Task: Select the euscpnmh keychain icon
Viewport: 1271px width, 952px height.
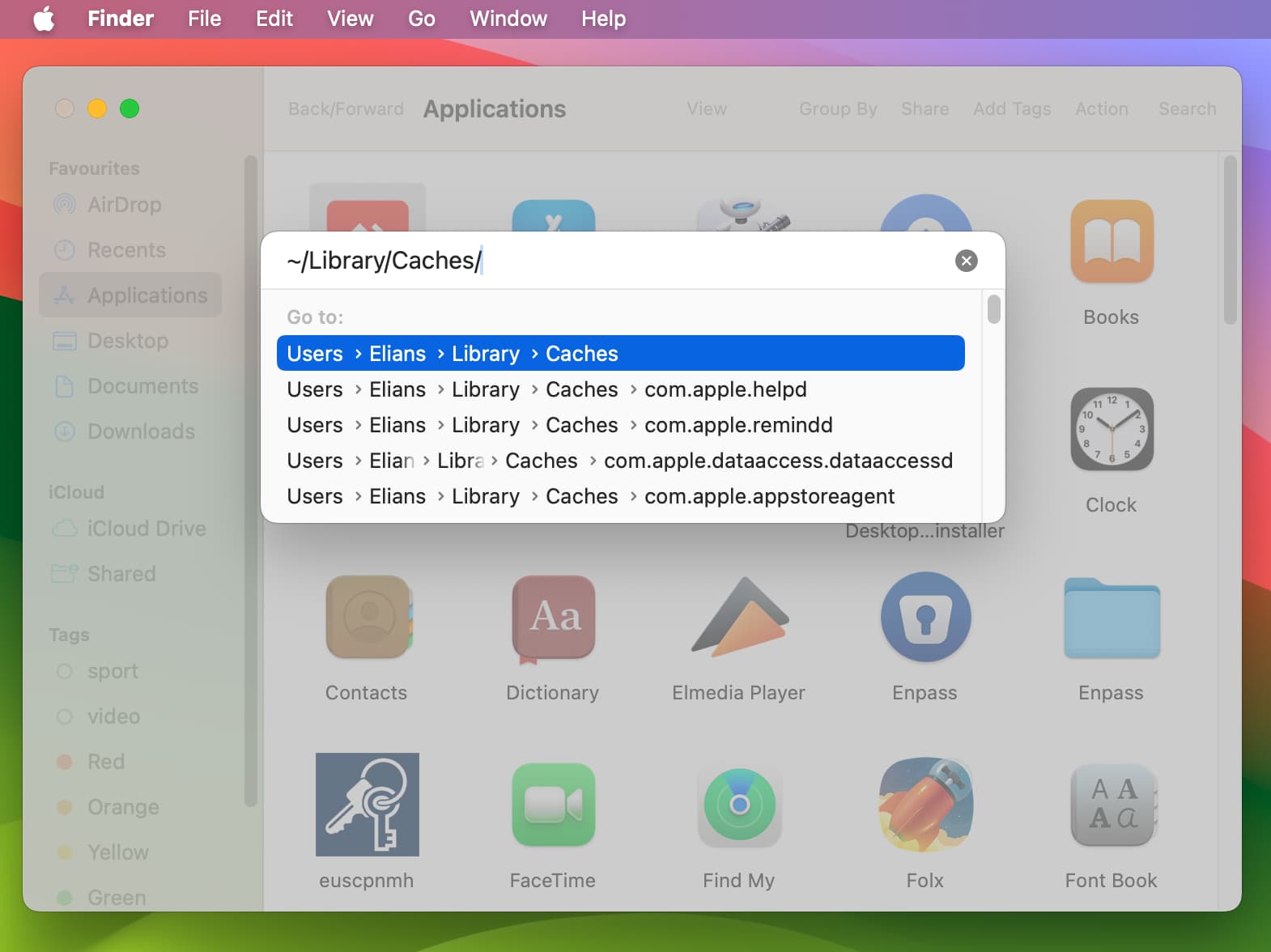Action: [367, 804]
